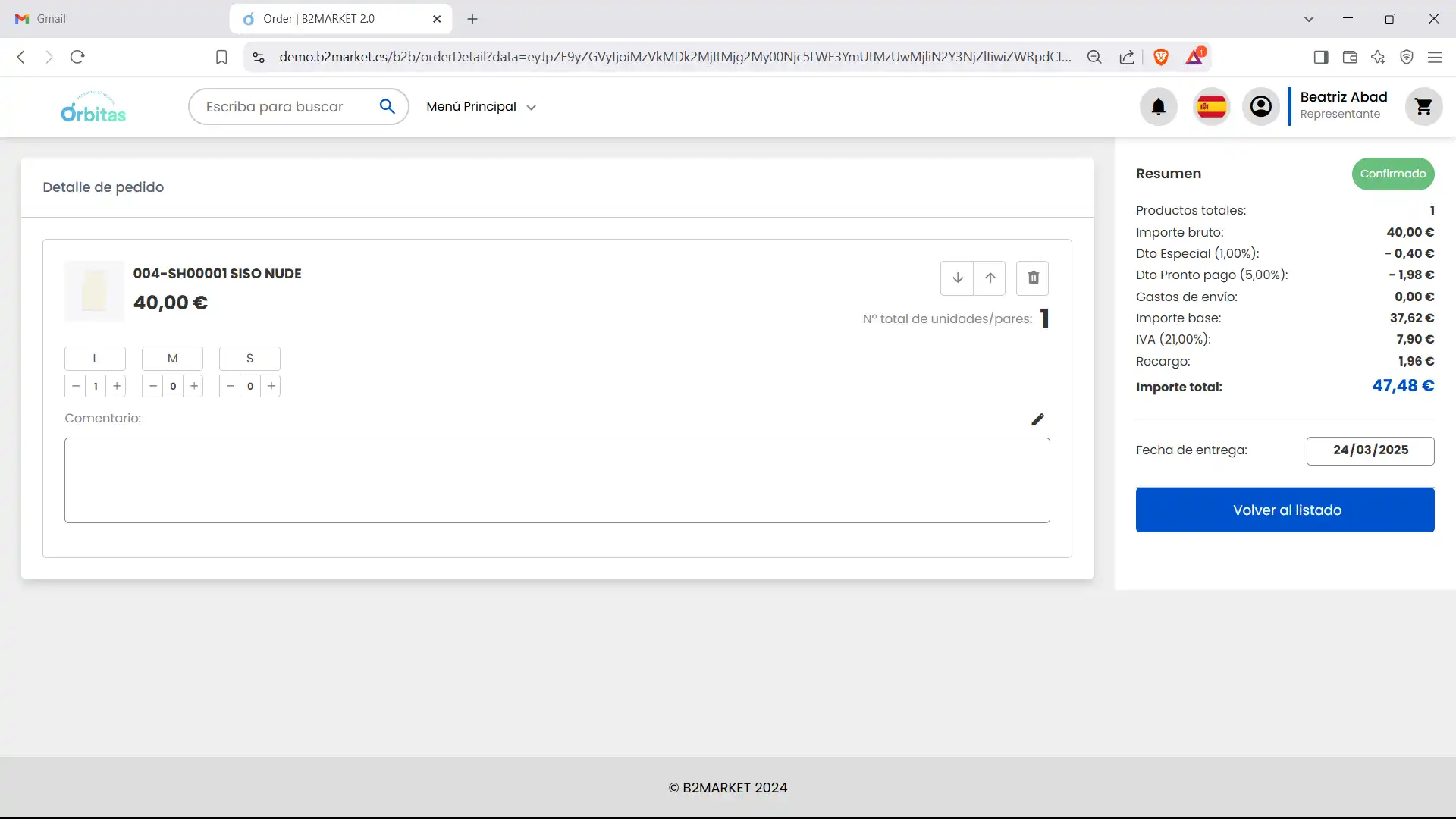Click the Spanish flag language selector
Viewport: 1456px width, 819px height.
[1211, 107]
